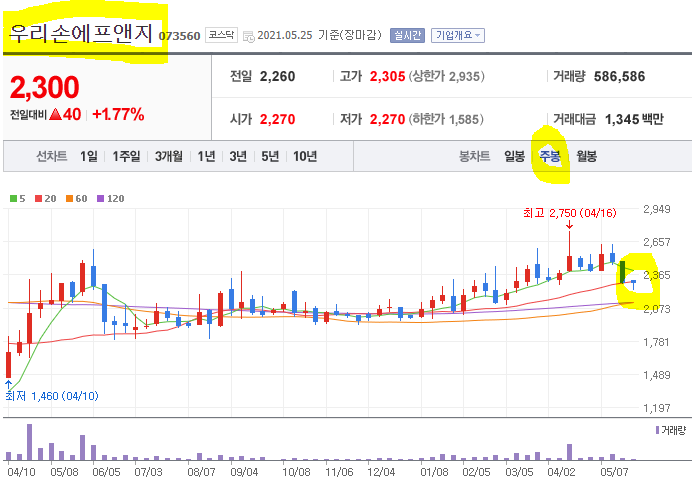The width and height of the screenshot is (692, 485).
Task: Select the 10년 line chart period
Action: (x=305, y=156)
